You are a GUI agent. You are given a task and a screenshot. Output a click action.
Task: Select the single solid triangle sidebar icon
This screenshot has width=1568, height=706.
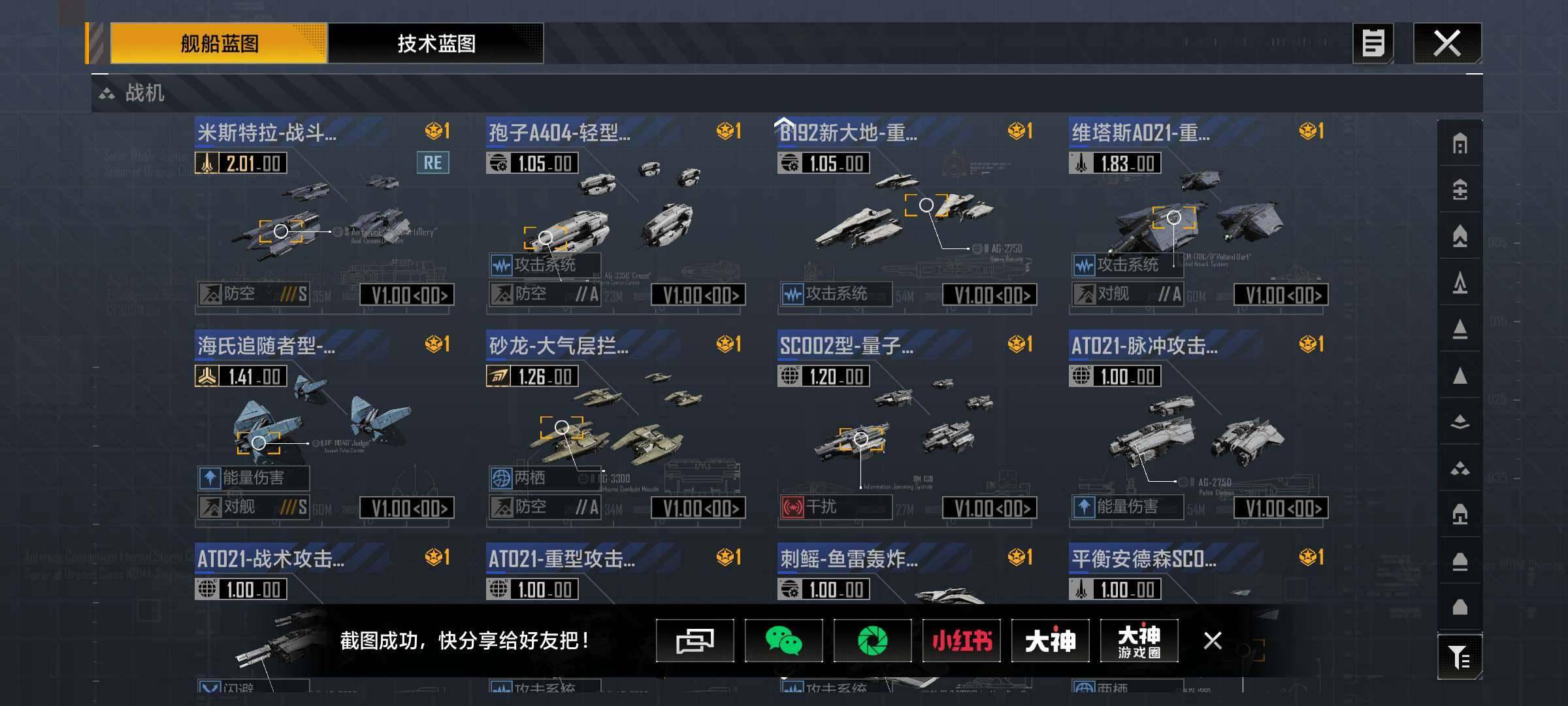coord(1460,376)
